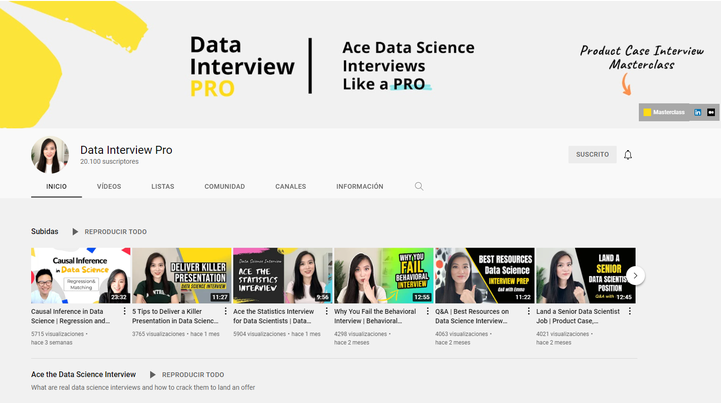This screenshot has height=403, width=721.
Task: Click title 'Land a Senior Data Scientist Job'
Action: click(578, 316)
